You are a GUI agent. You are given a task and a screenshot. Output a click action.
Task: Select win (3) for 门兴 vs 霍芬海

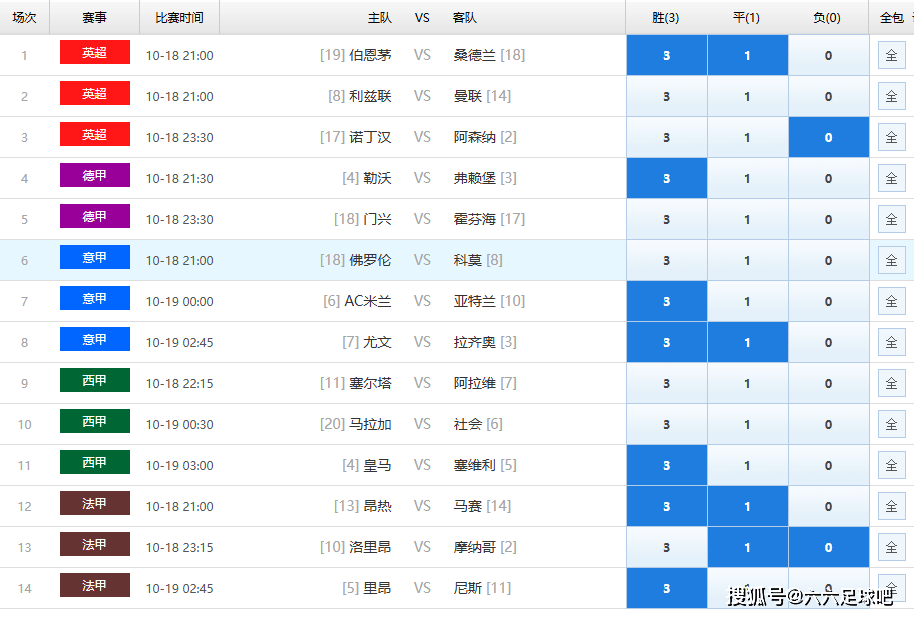pyautogui.click(x=667, y=219)
